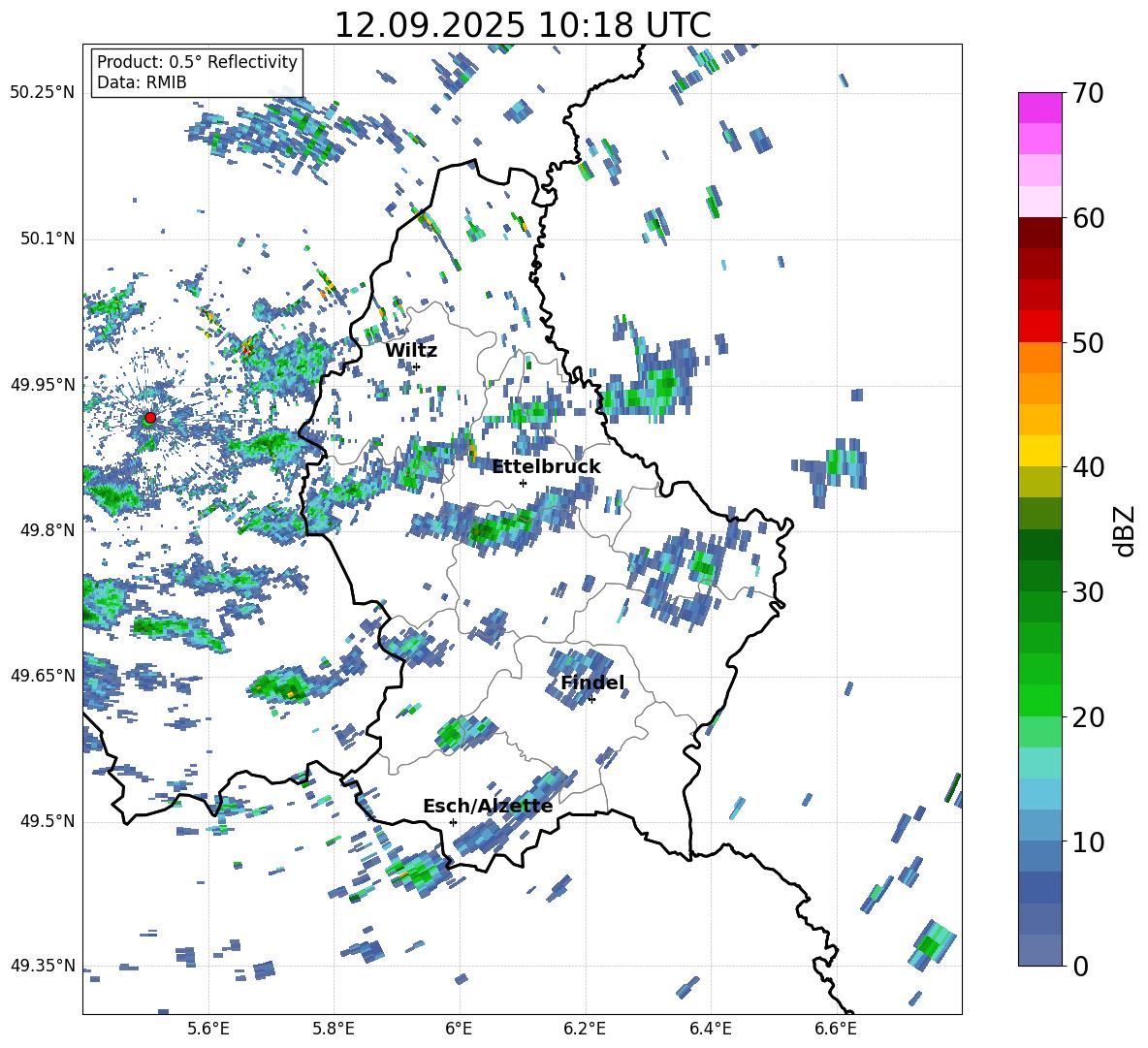Click the 70 tick on colorbar
This screenshot has height=1048, width=1148.
point(1087,93)
